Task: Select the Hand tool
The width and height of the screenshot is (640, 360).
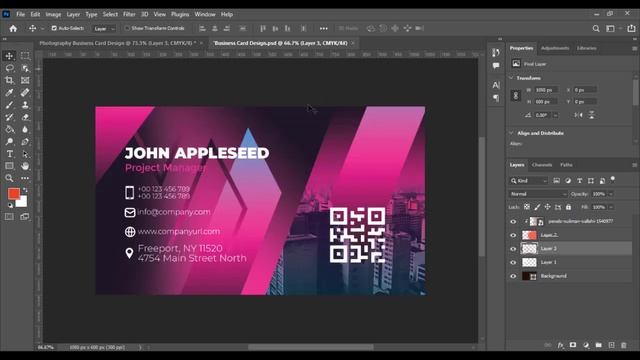Action: (x=25, y=166)
